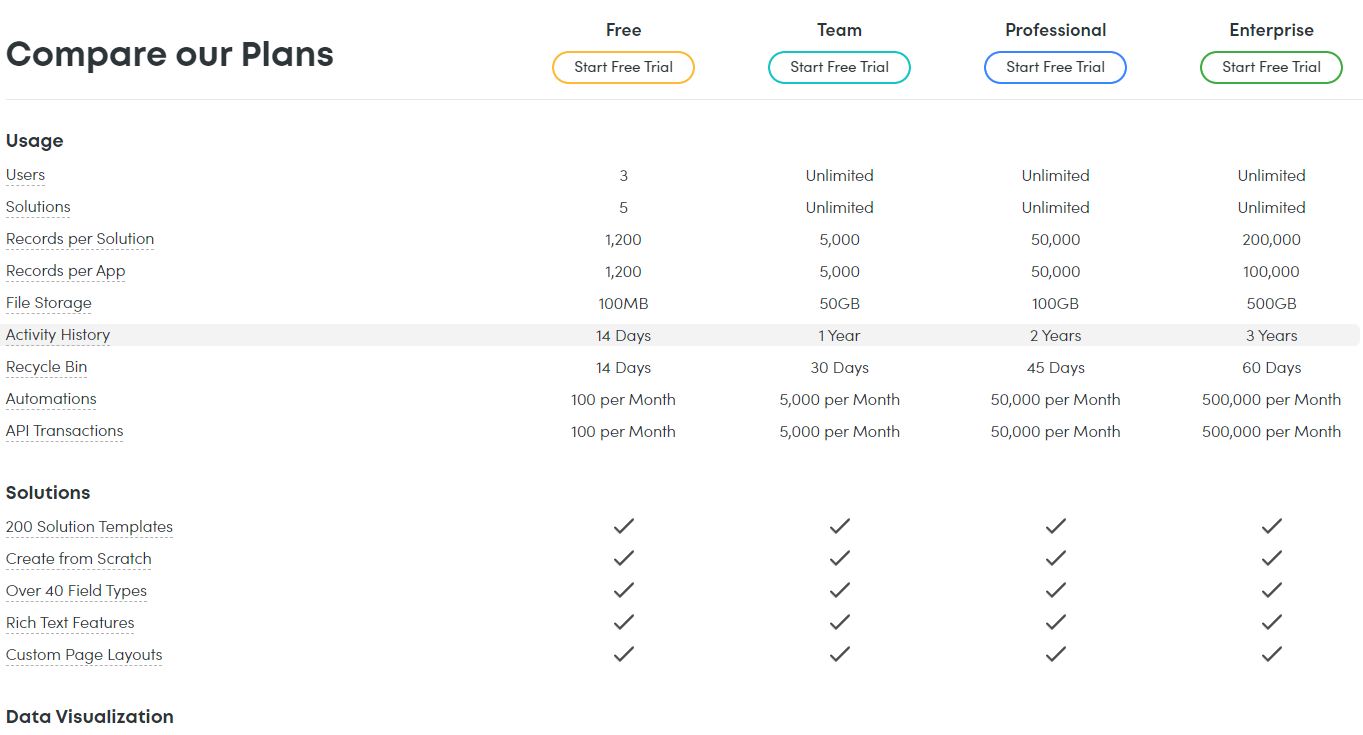The width and height of the screenshot is (1363, 735).
Task: Start free trial for Team plan
Action: tap(839, 67)
